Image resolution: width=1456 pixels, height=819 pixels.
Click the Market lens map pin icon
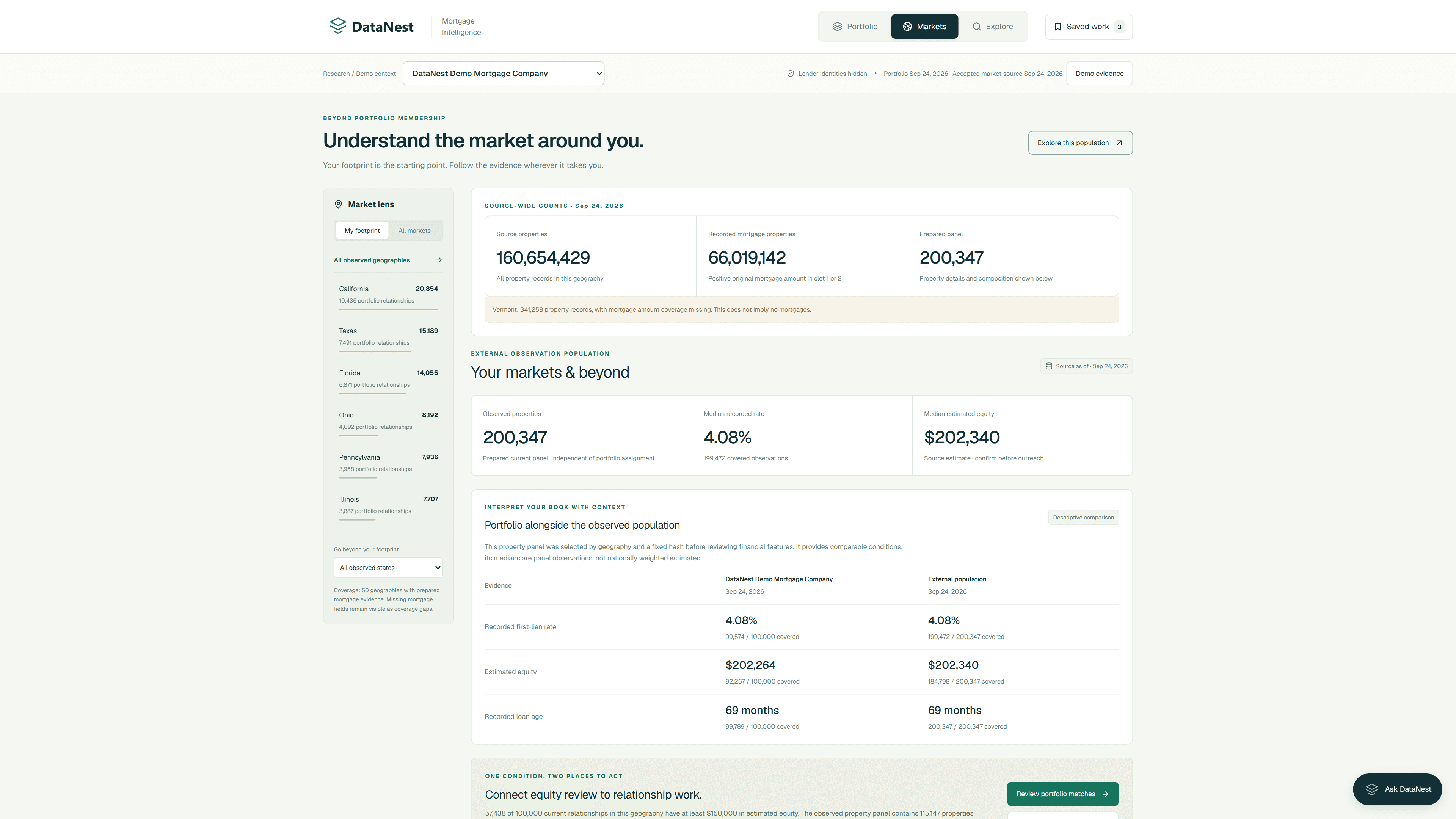pyautogui.click(x=338, y=204)
